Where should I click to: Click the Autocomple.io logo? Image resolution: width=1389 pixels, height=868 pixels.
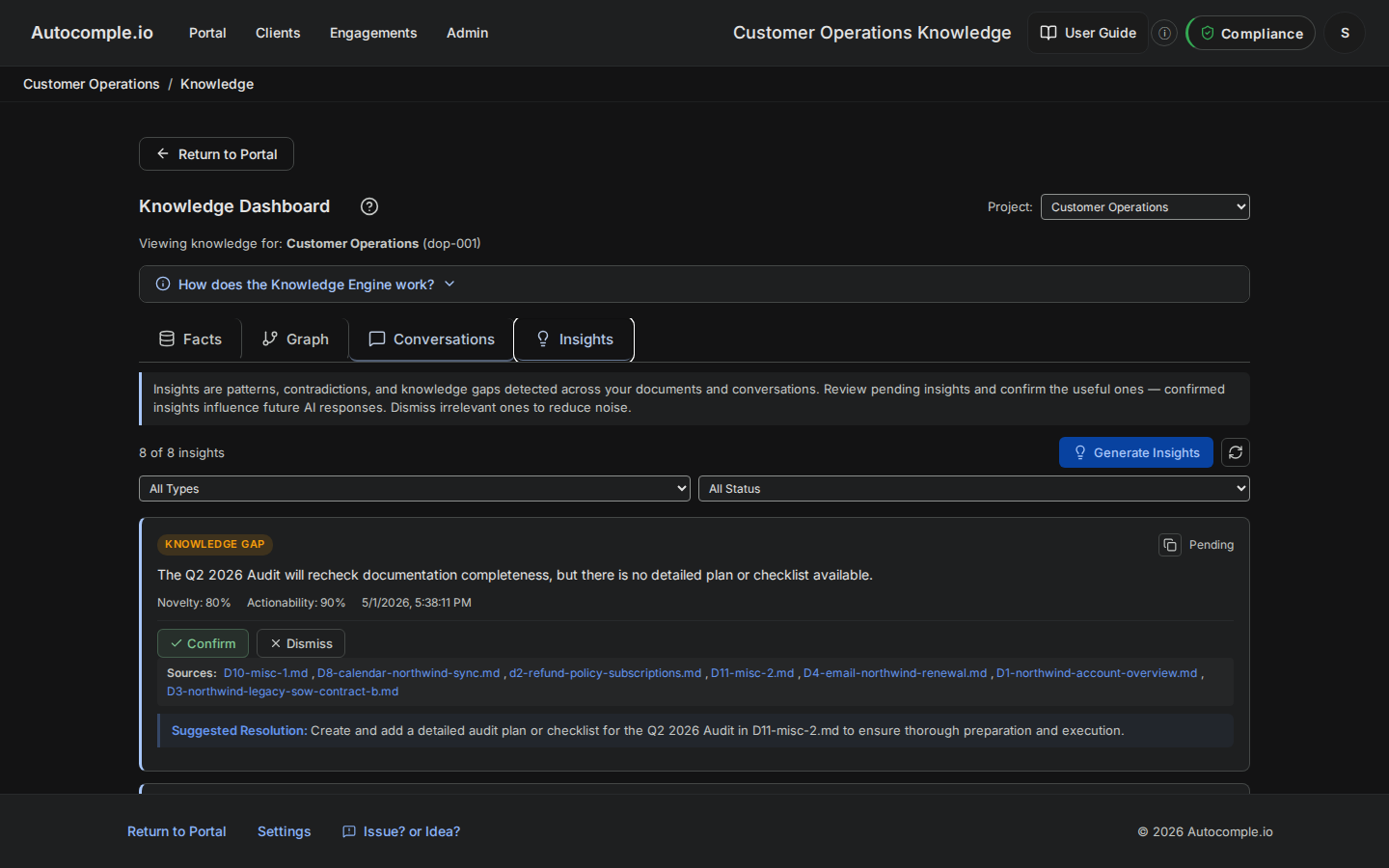click(92, 33)
